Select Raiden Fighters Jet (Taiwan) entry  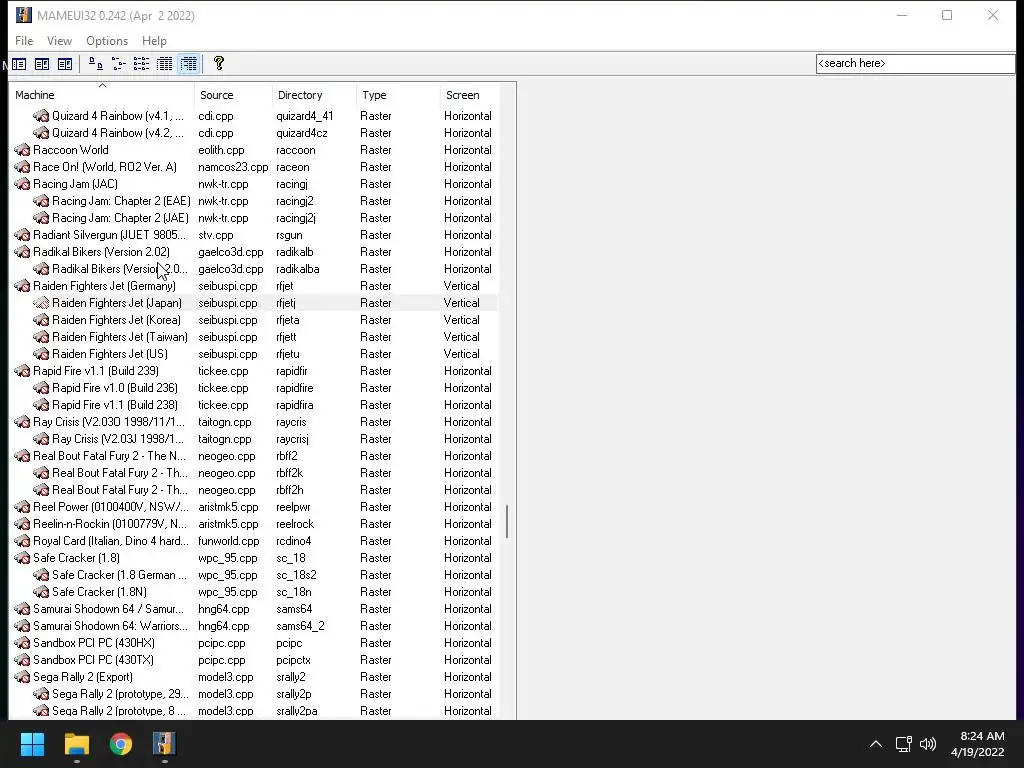click(120, 337)
